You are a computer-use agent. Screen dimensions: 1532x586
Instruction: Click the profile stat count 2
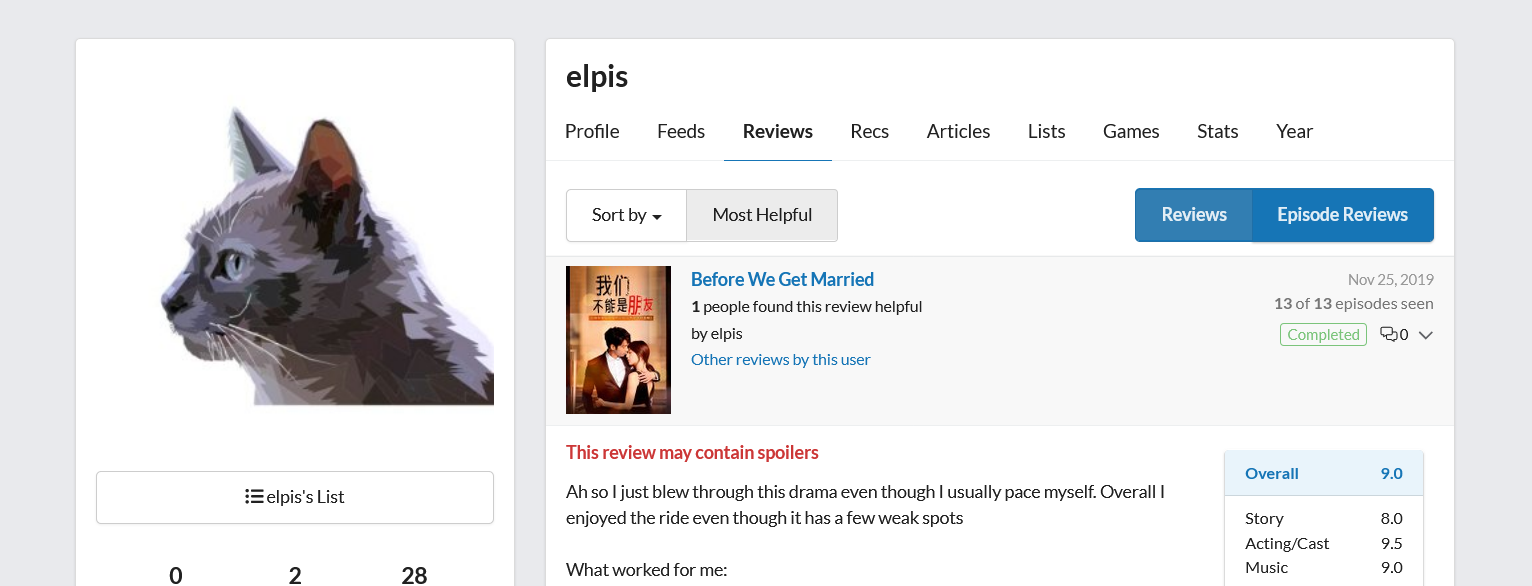pos(295,575)
